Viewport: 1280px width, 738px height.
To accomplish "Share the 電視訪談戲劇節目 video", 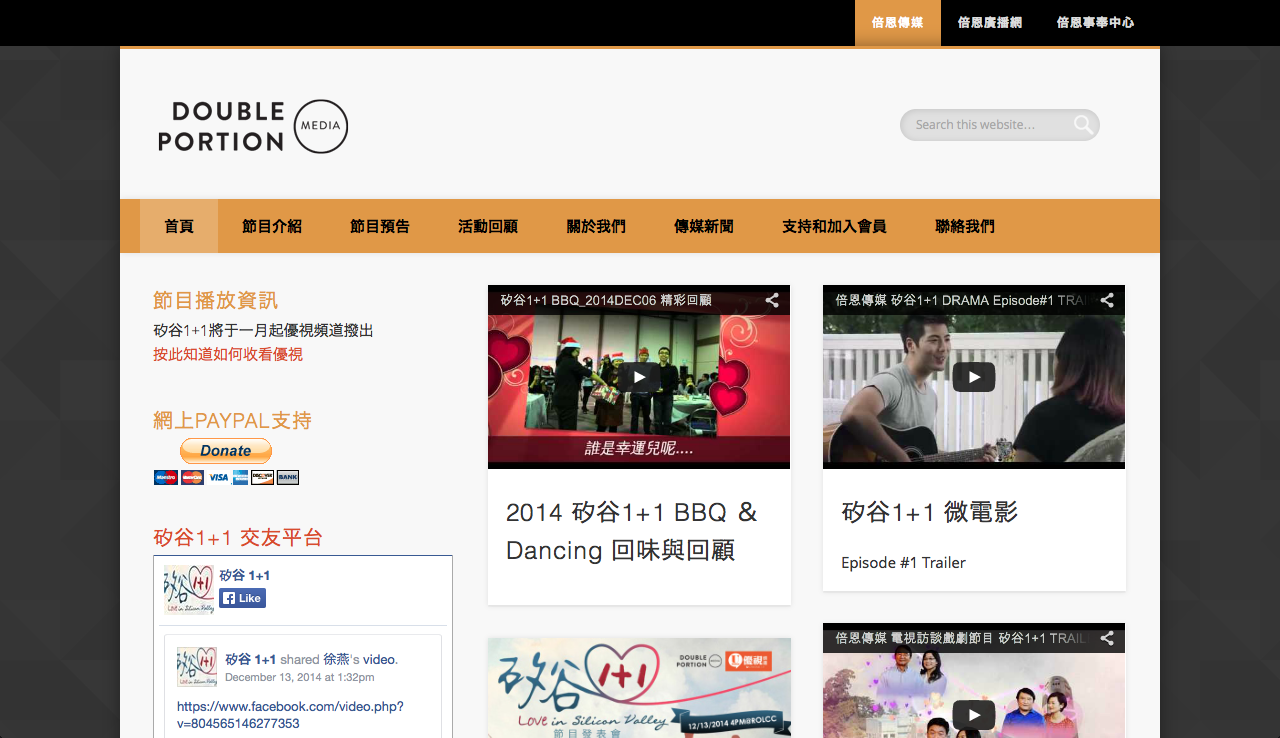I will tap(1107, 638).
